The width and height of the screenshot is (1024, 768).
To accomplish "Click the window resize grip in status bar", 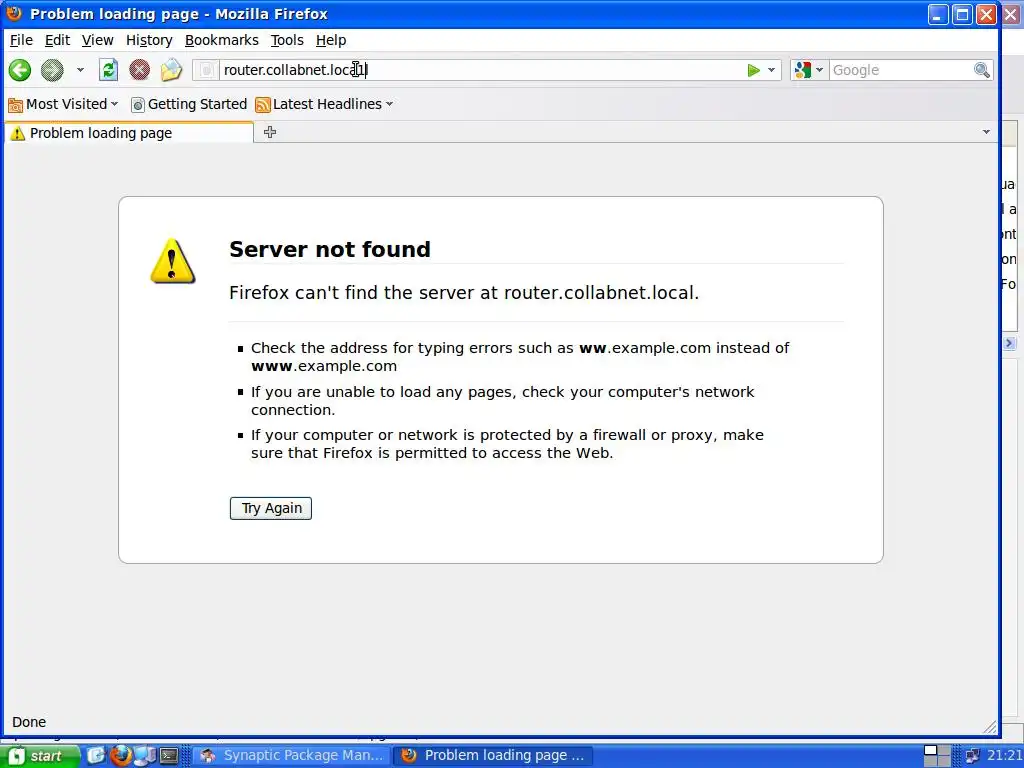I will [990, 727].
